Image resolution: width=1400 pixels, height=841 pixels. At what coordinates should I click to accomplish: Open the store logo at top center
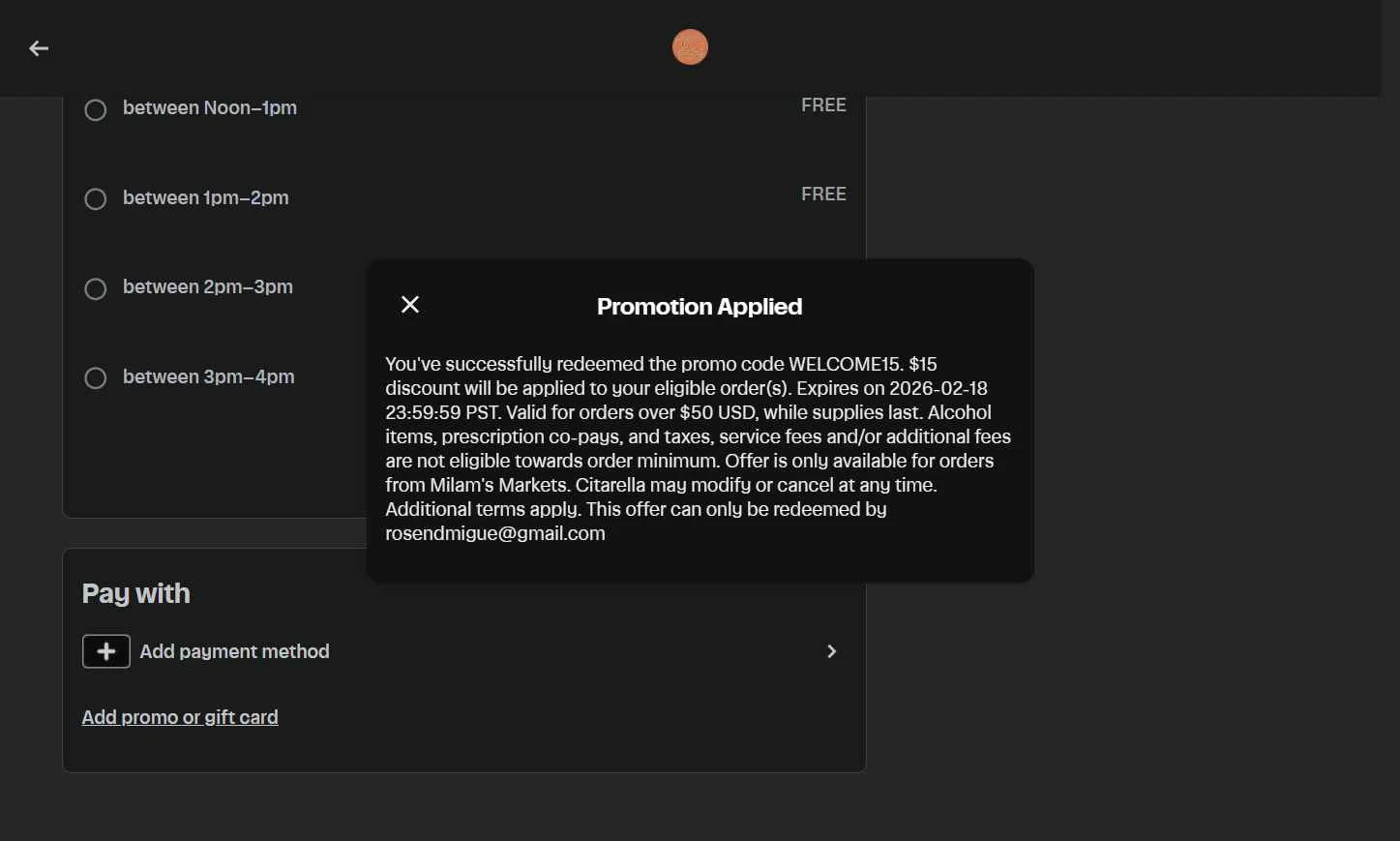(x=690, y=47)
